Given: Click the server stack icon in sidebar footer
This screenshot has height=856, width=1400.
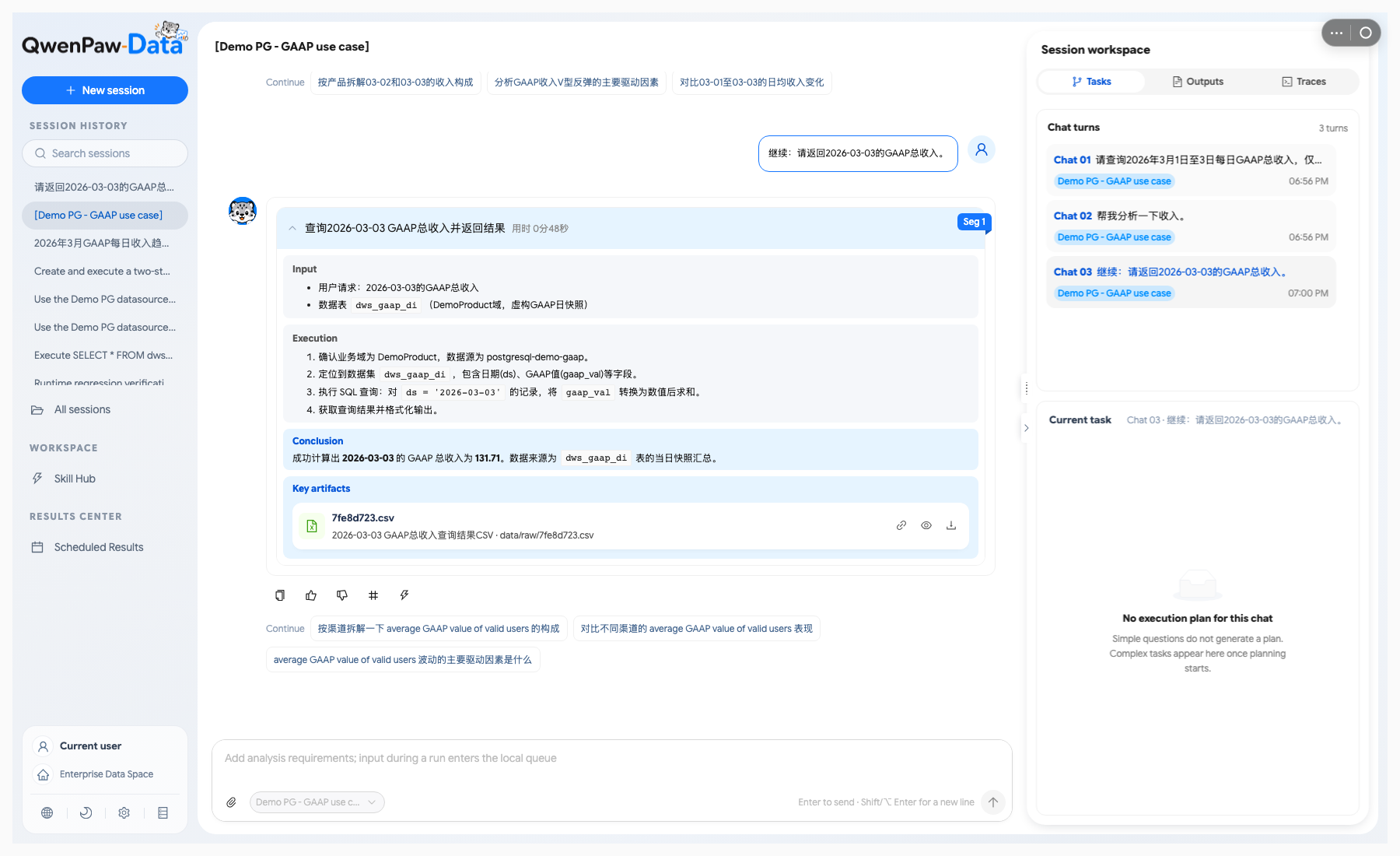Looking at the screenshot, I should click(x=163, y=812).
